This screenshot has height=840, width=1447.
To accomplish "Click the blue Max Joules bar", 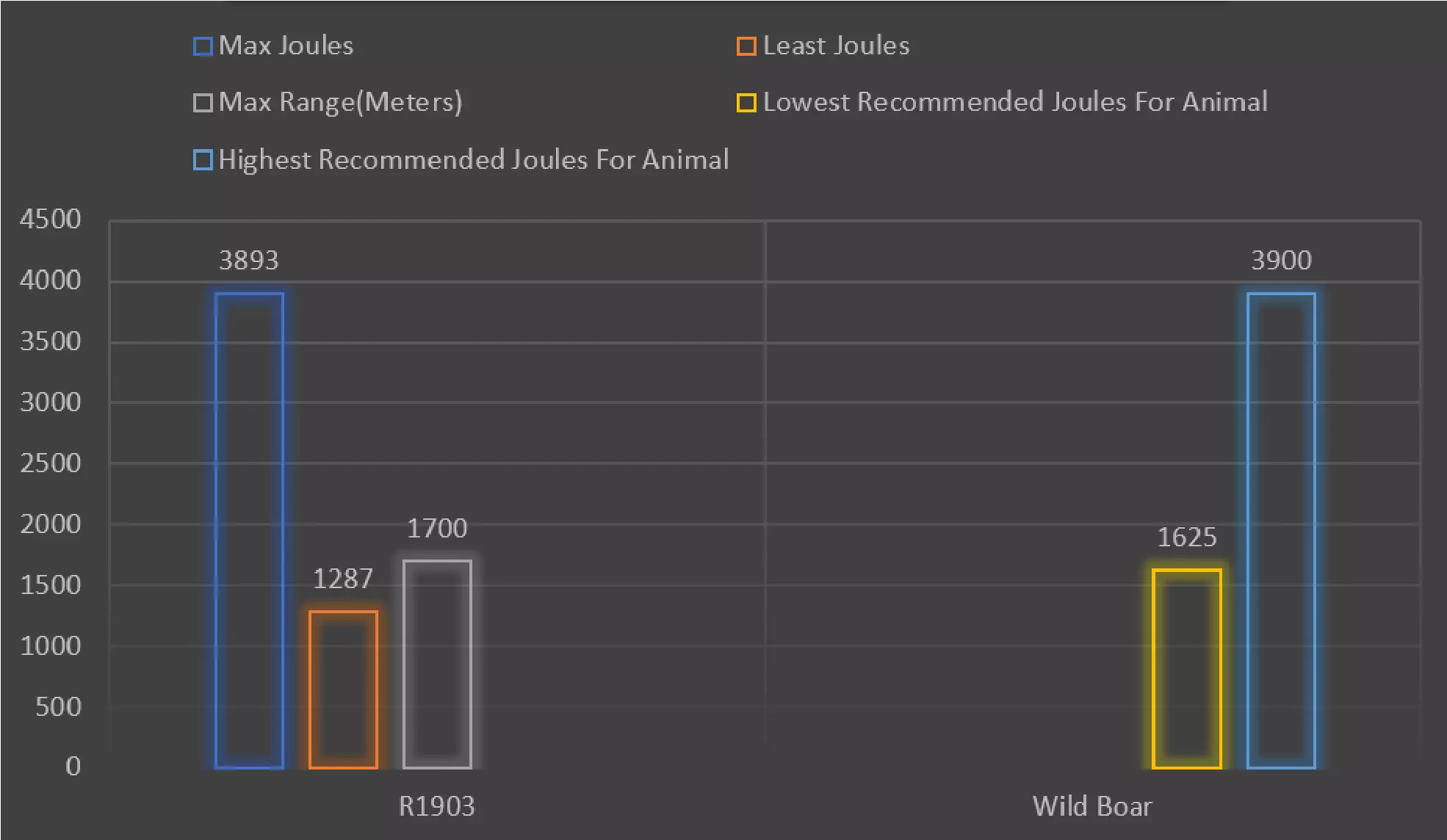I will (249, 529).
